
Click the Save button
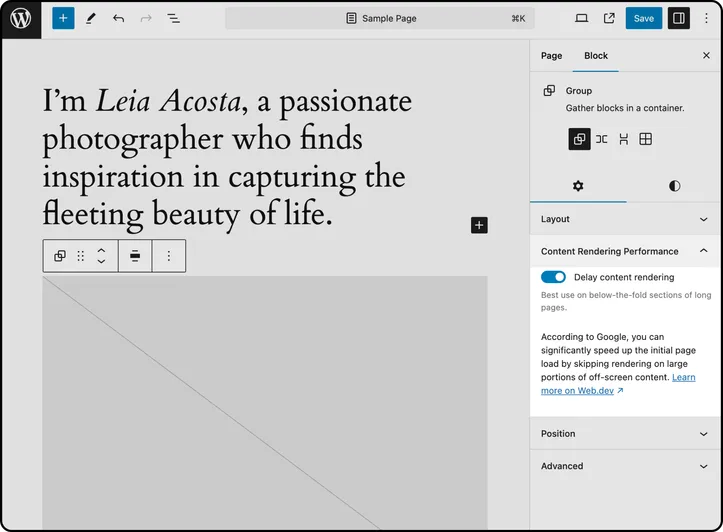(x=644, y=18)
